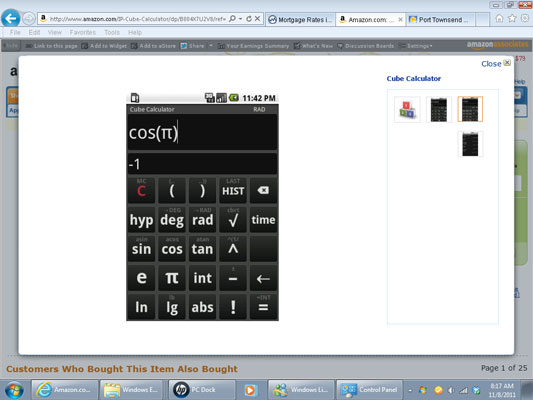Viewport: 533px width, 400px height.
Task: Expand the Share dropdown arrow
Action: click(211, 46)
